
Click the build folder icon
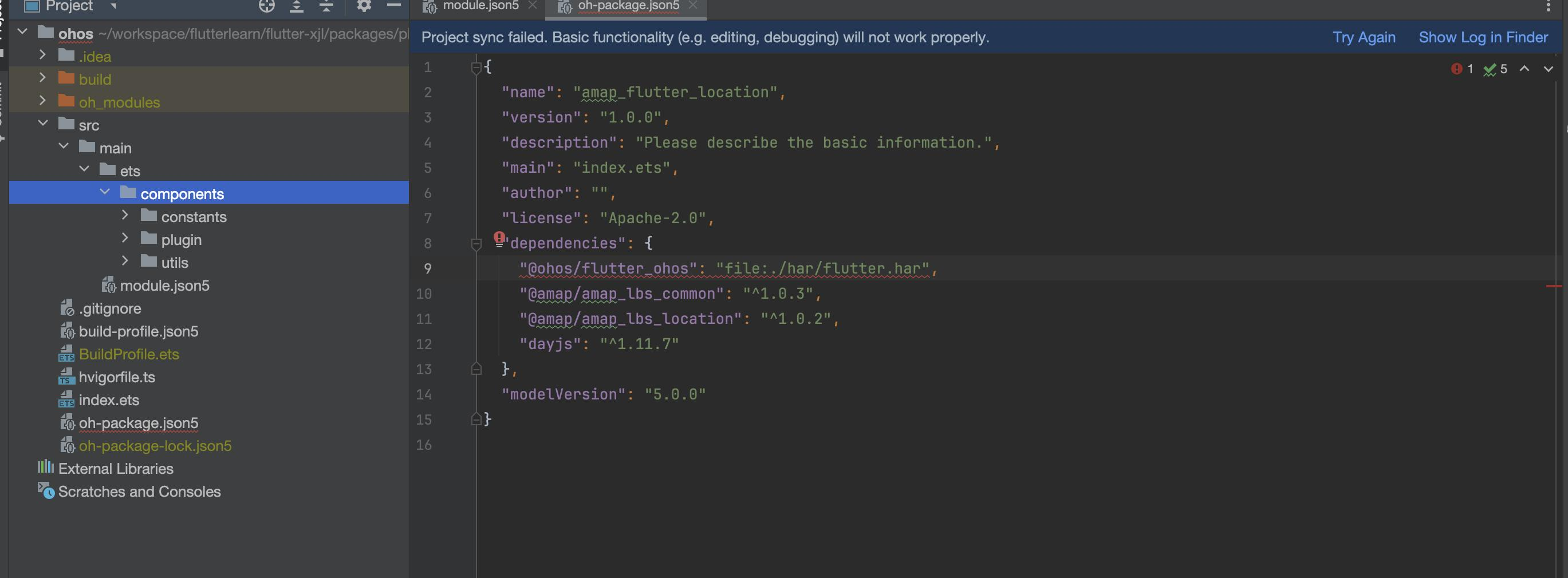[x=66, y=78]
